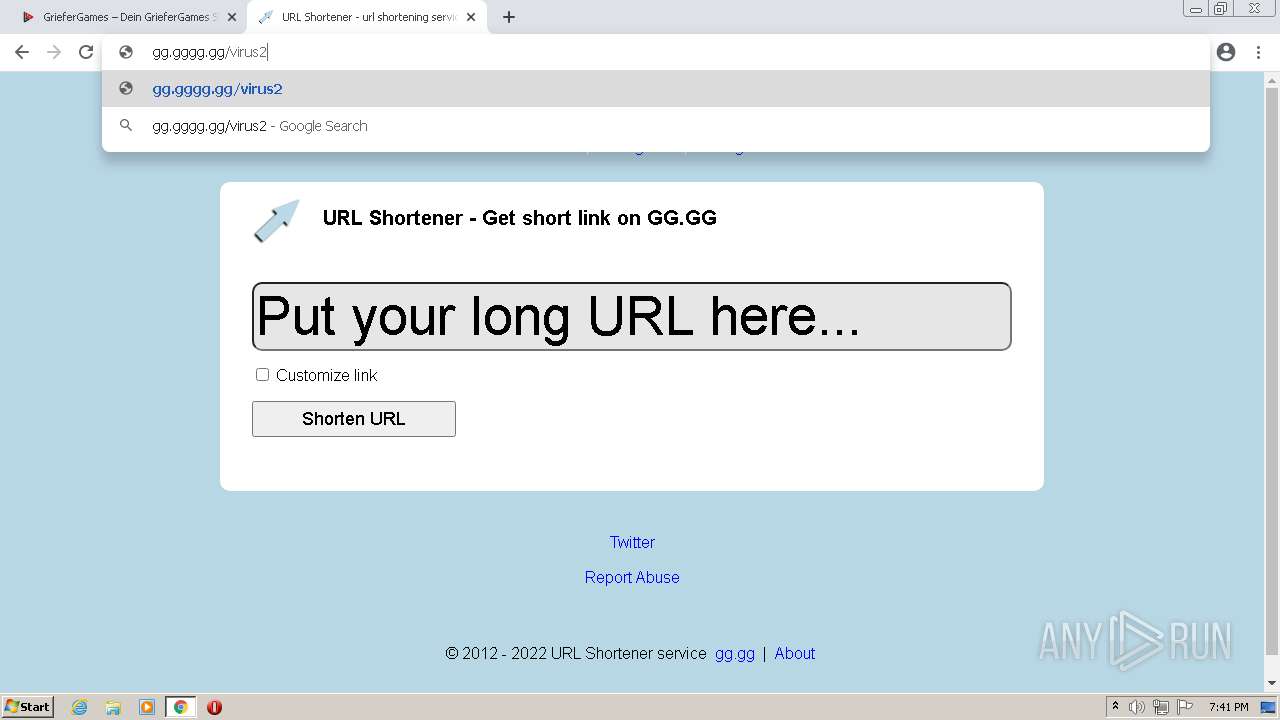Click the browser forward arrow
The height and width of the screenshot is (720, 1280).
click(x=54, y=52)
